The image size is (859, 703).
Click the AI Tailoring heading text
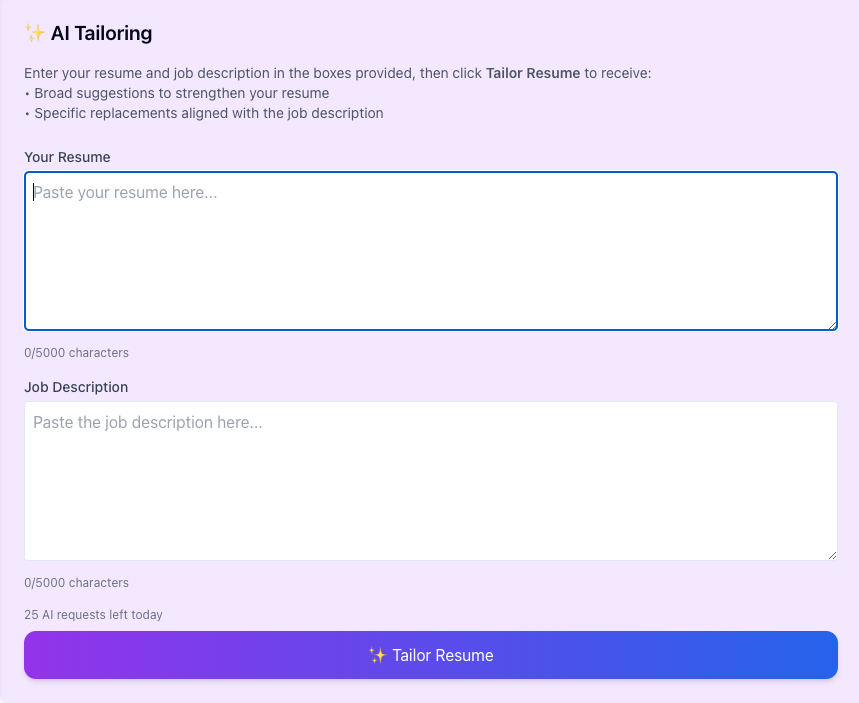coord(101,33)
